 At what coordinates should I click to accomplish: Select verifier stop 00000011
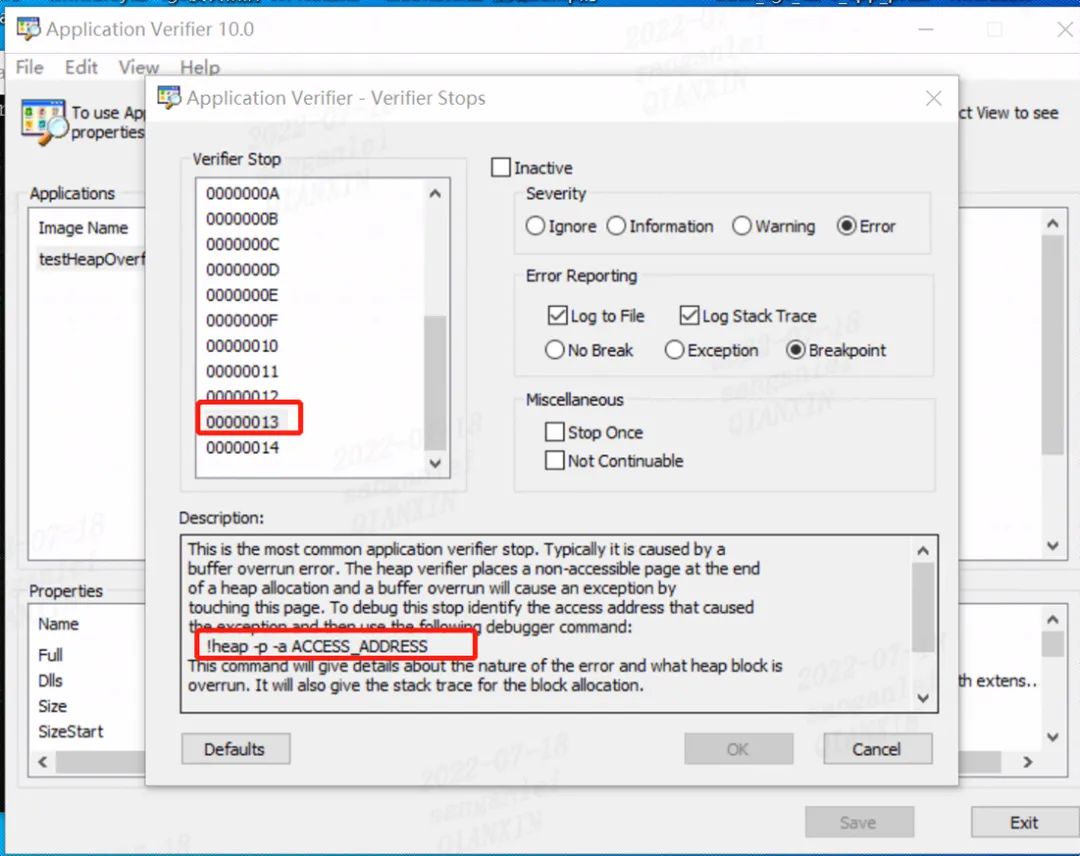point(242,372)
